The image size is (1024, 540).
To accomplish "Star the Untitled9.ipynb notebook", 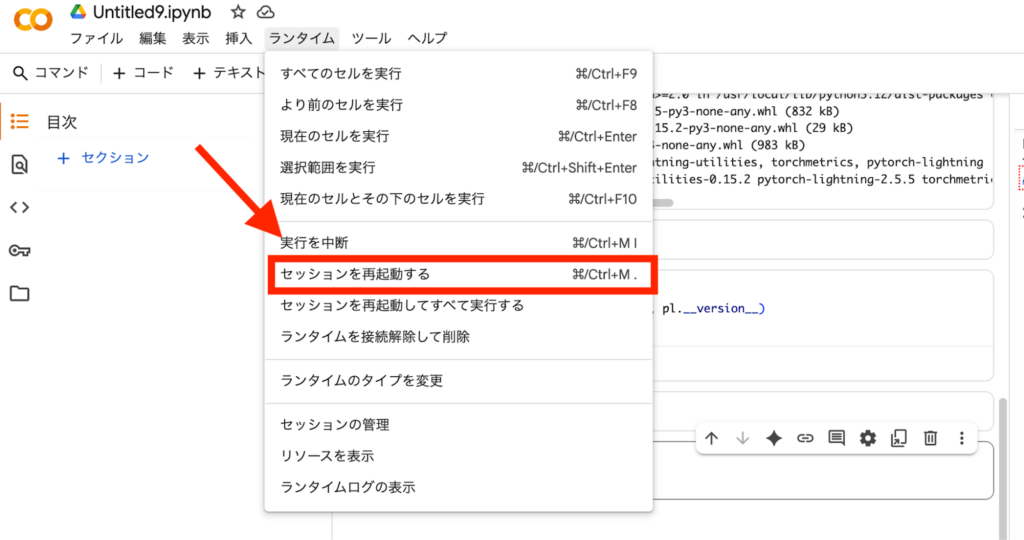I will (x=237, y=13).
